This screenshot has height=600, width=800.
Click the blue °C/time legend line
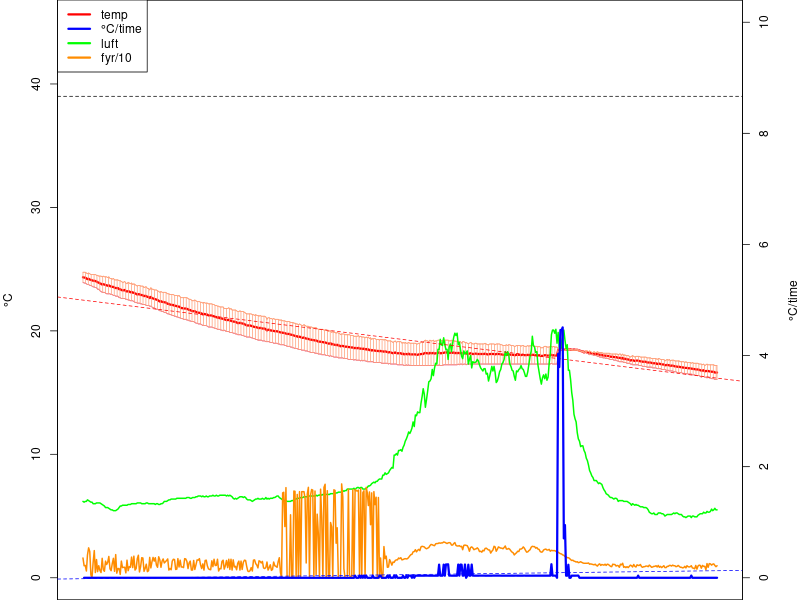click(79, 29)
